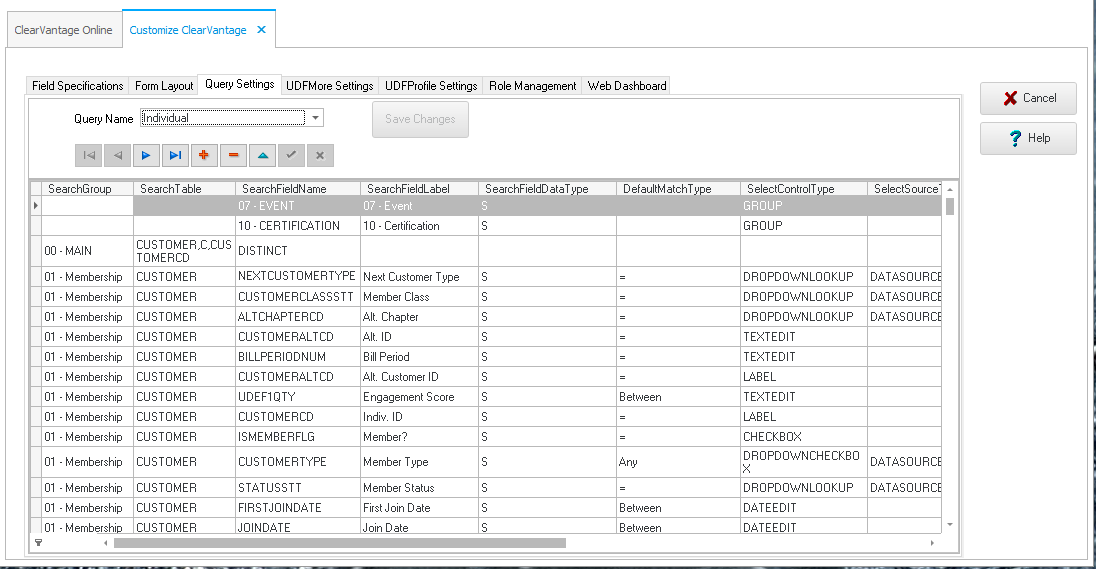Insert a new record with plus icon
1096x569 pixels.
pyautogui.click(x=204, y=155)
